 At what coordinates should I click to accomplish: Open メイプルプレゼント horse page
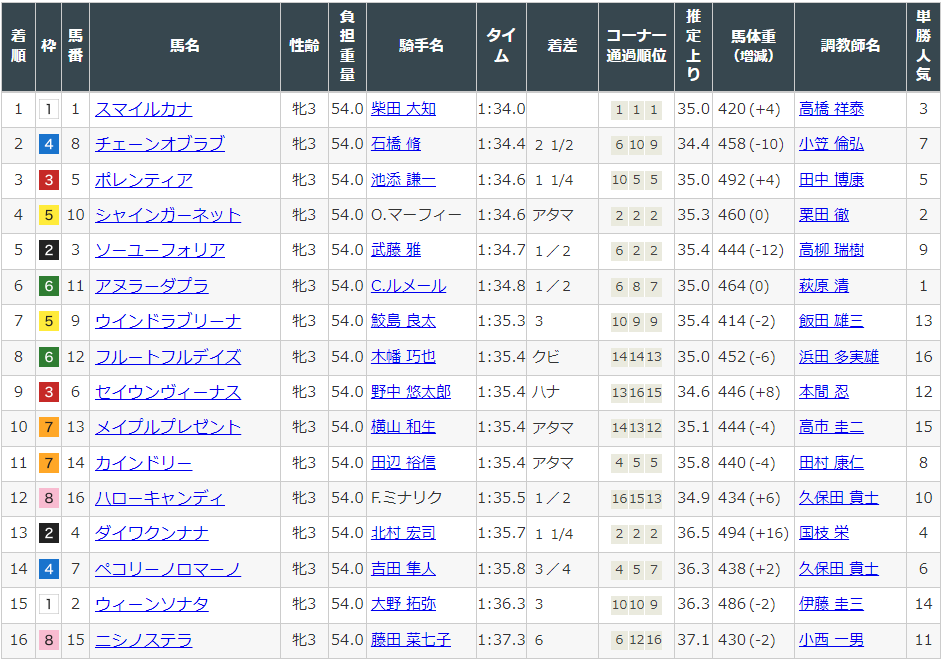(x=168, y=427)
